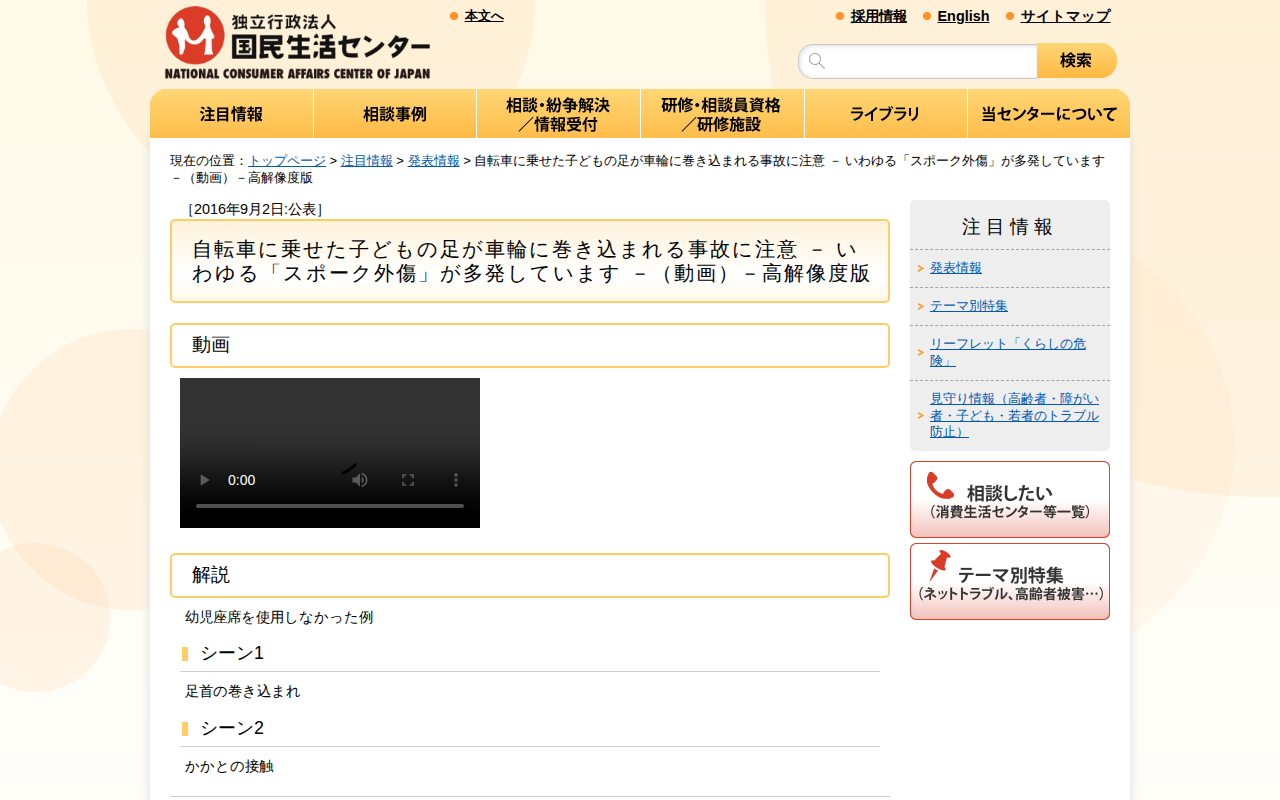Play the embedded video

tap(205, 480)
